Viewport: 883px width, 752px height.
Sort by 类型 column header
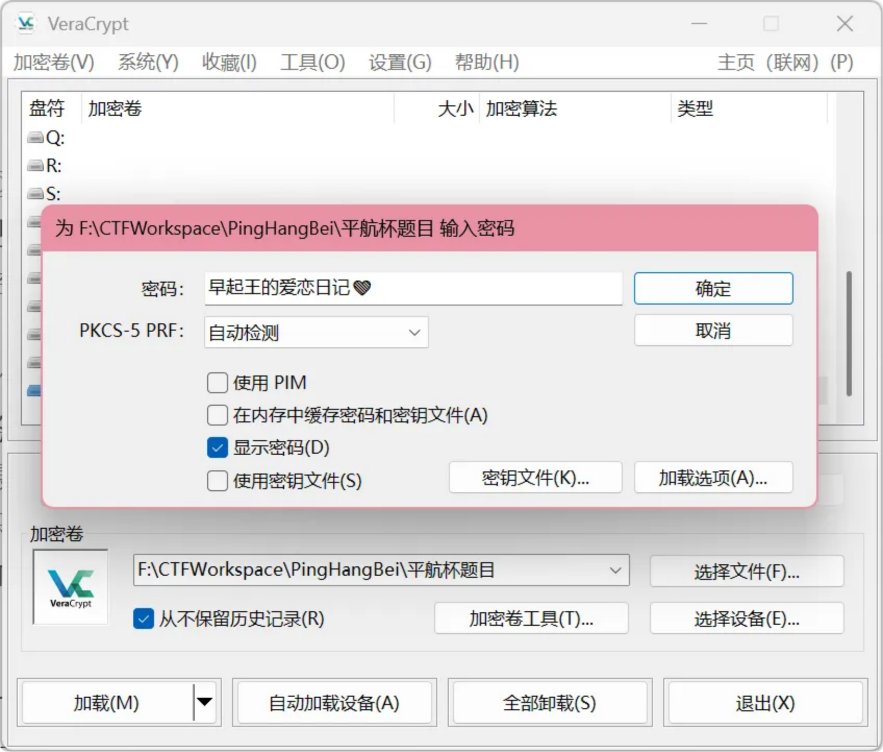pyautogui.click(x=750, y=108)
